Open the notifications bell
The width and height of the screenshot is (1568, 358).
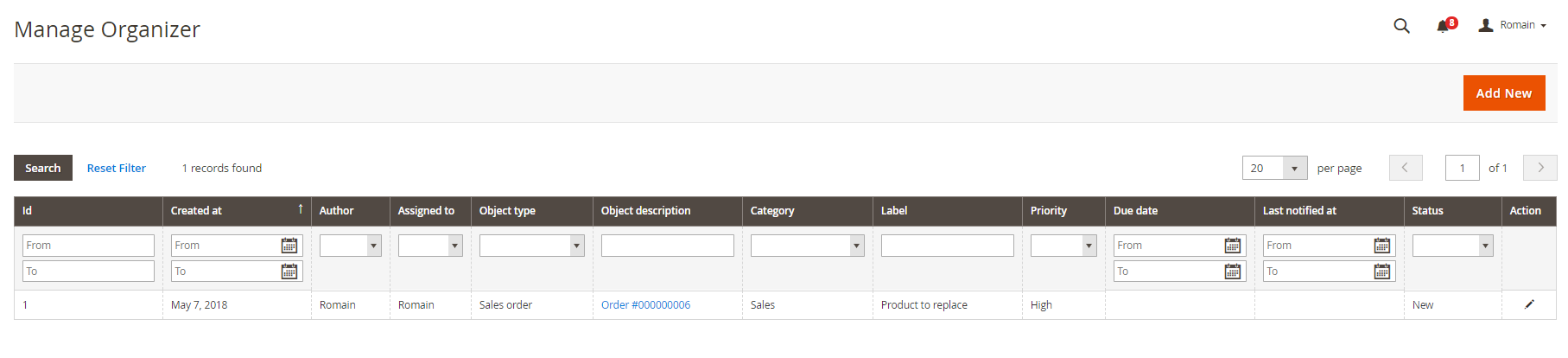tap(1443, 26)
